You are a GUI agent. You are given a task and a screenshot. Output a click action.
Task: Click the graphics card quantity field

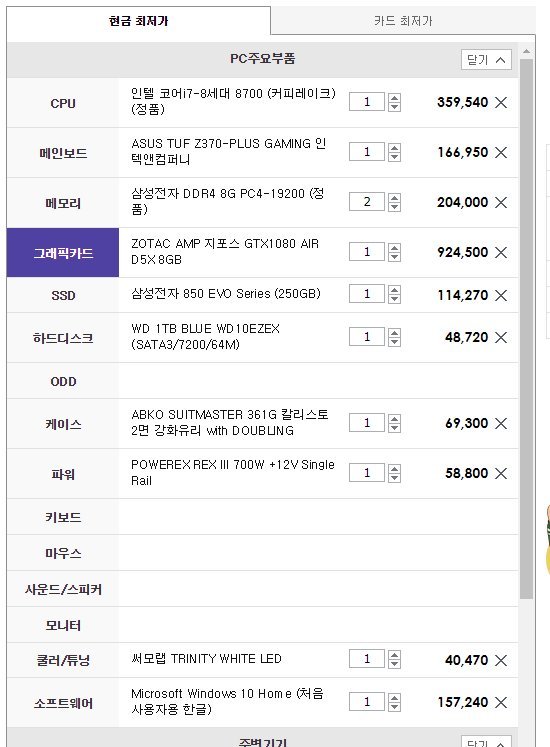point(367,252)
